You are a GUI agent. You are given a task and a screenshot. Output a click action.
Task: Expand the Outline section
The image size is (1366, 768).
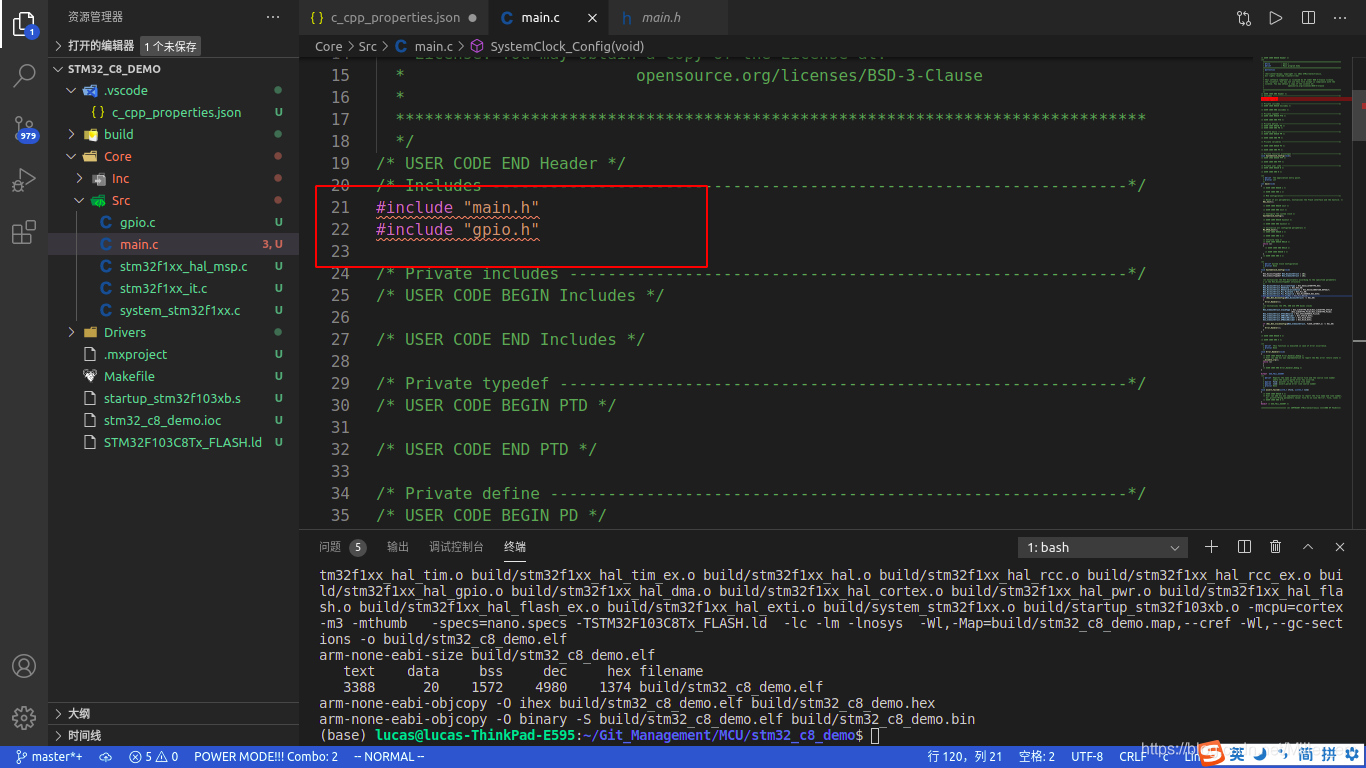coord(173,713)
